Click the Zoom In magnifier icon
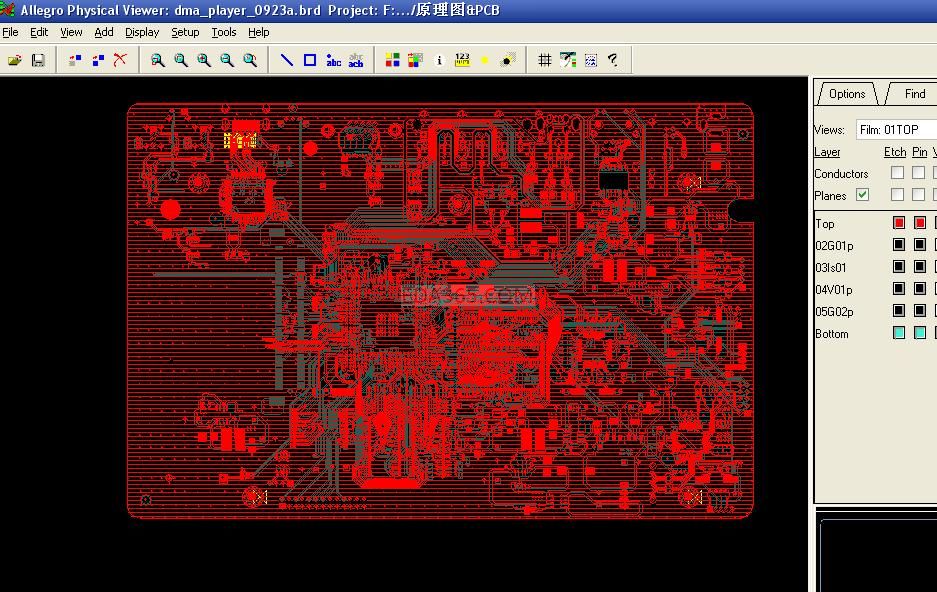The width and height of the screenshot is (937, 592). tap(204, 60)
